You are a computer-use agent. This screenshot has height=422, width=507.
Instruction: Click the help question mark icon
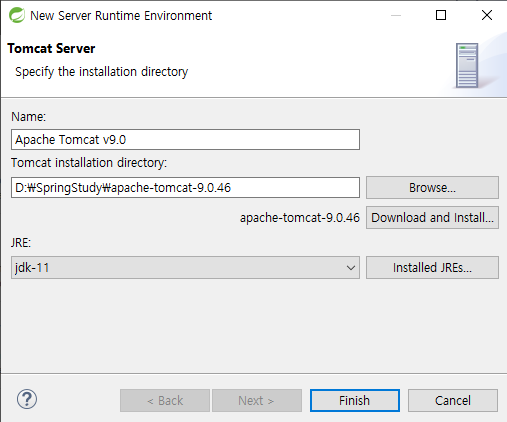click(27, 399)
